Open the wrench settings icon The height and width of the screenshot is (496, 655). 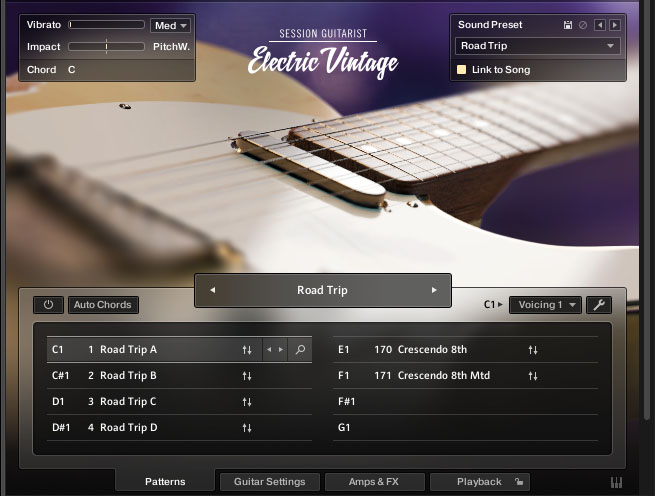click(599, 305)
